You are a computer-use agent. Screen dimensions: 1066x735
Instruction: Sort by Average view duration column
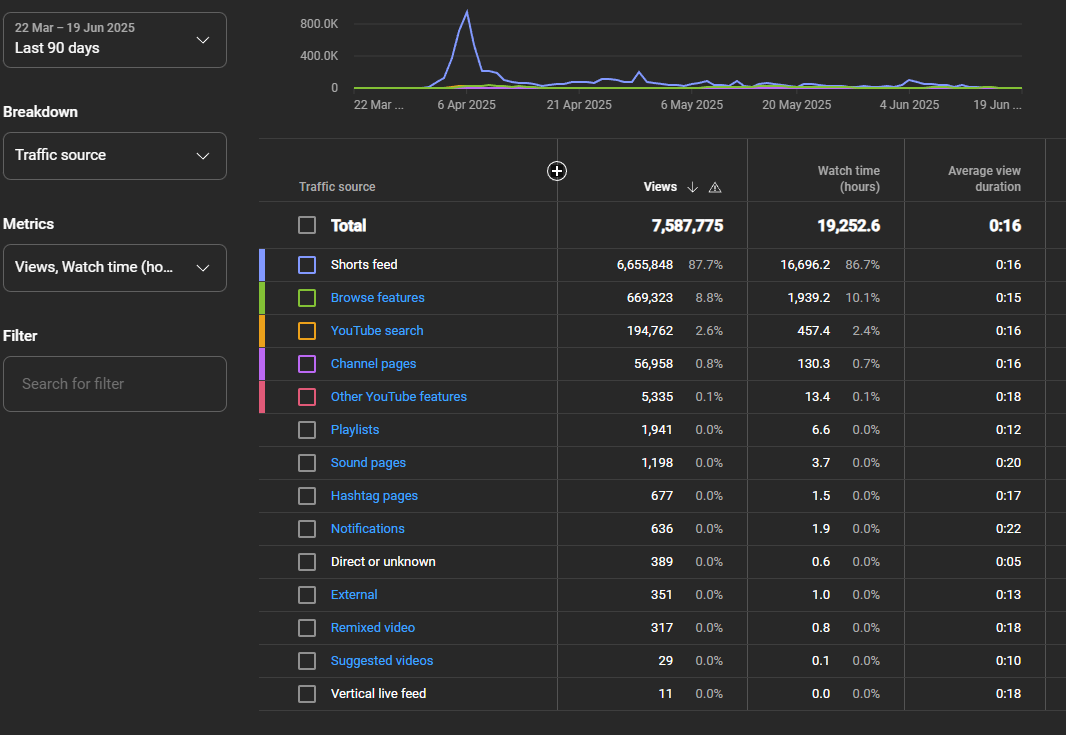984,179
